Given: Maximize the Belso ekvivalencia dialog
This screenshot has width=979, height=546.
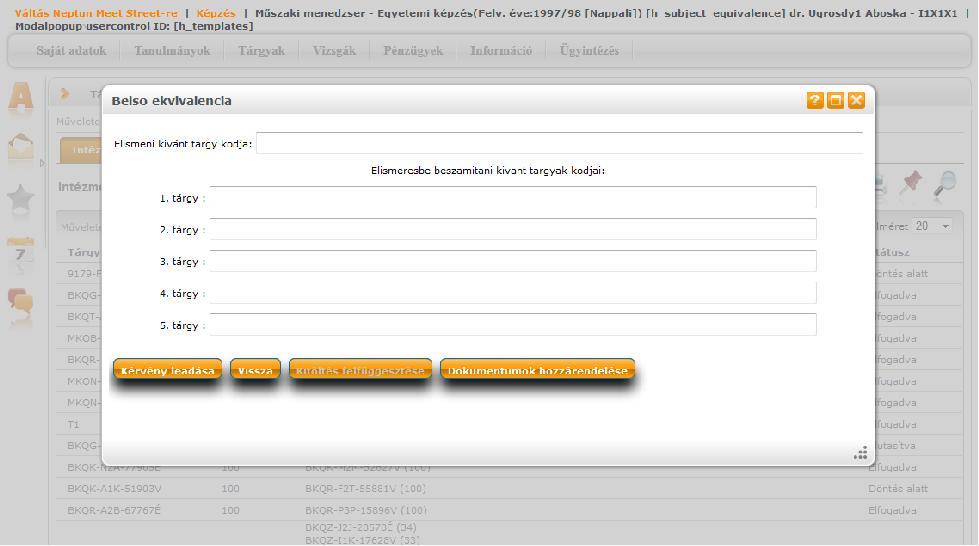Looking at the screenshot, I should click(835, 101).
